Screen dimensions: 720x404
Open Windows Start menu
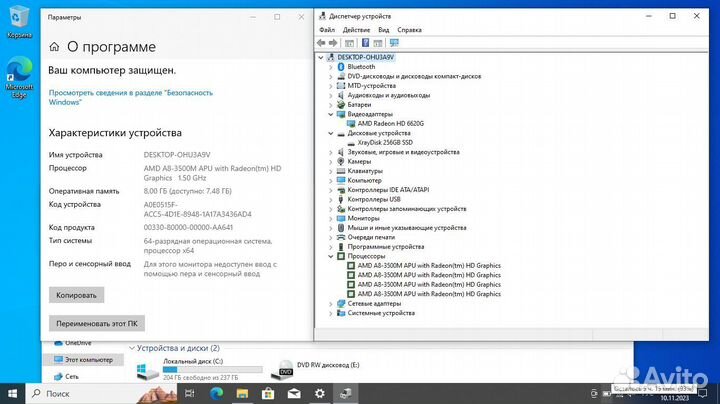[12, 394]
